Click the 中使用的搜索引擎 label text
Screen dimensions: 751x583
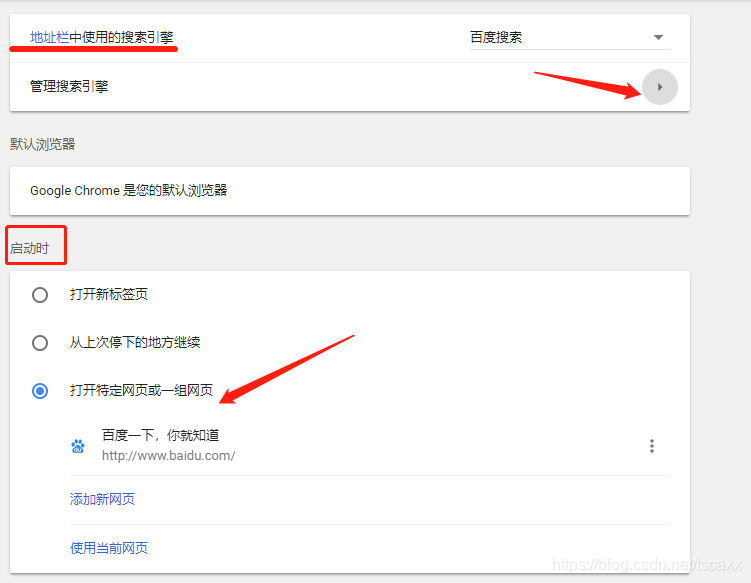pyautogui.click(x=121, y=37)
